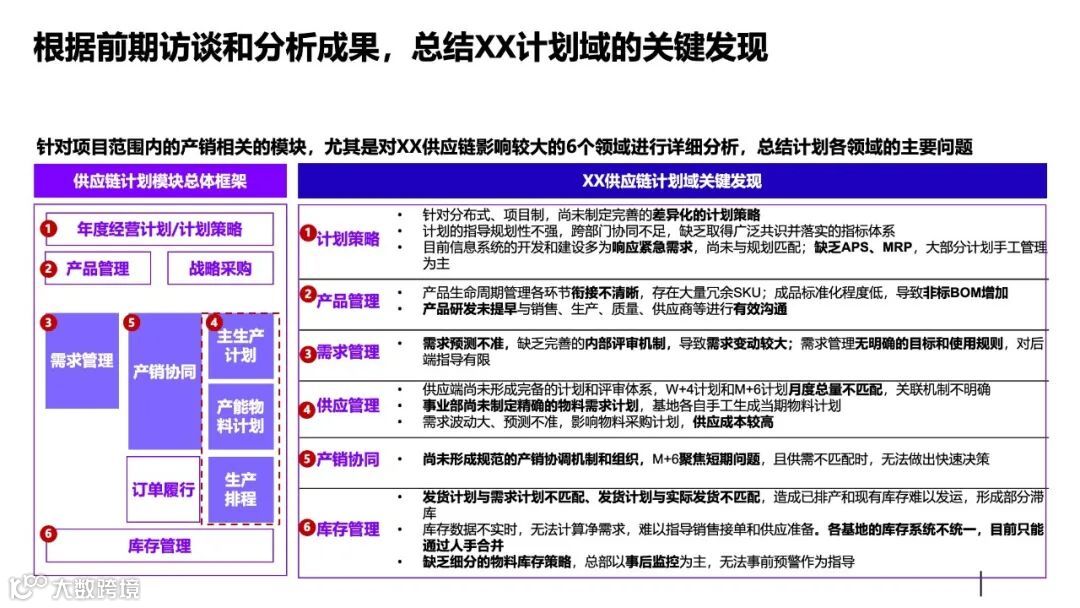The image size is (1080, 608).
Task: Click number 4 badge on 主生产计划 block
Action: coord(214,322)
